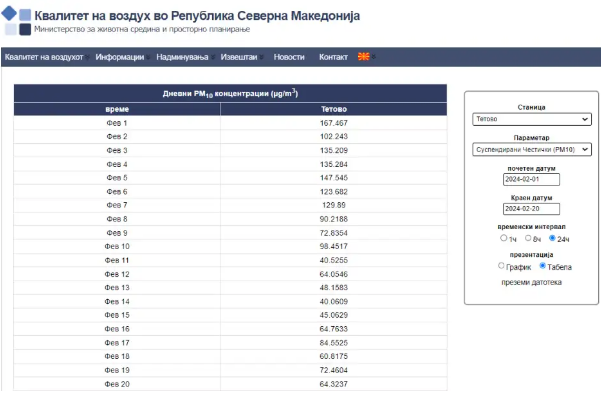Viewport: 601px width, 400px height.
Task: Select the 1ч time interval option
Action: click(503, 238)
